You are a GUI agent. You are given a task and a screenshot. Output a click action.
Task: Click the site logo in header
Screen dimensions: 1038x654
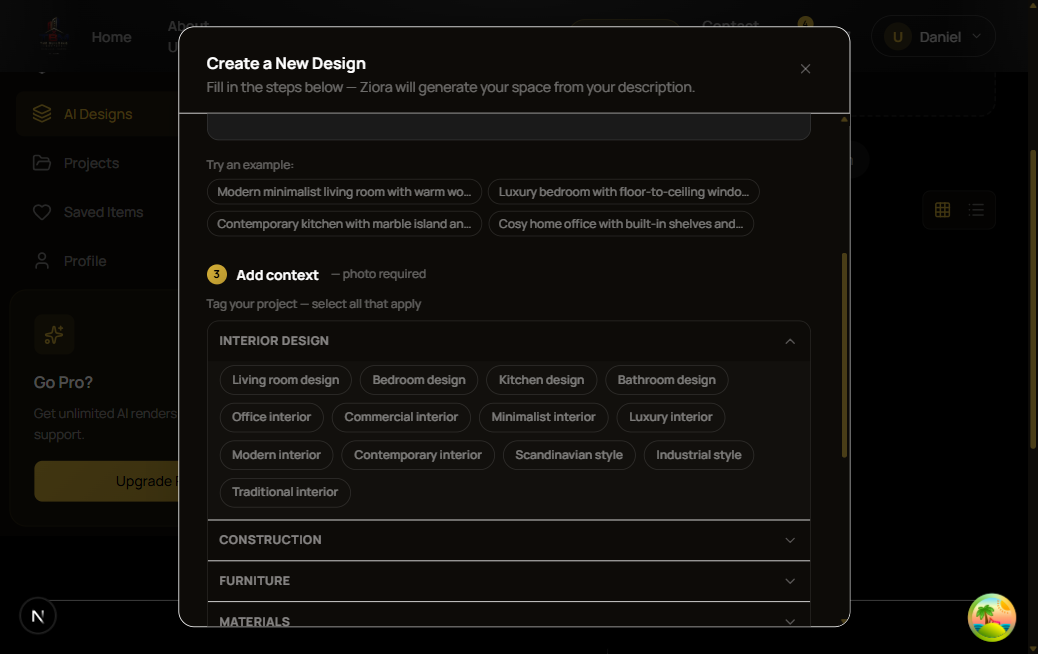point(54,36)
